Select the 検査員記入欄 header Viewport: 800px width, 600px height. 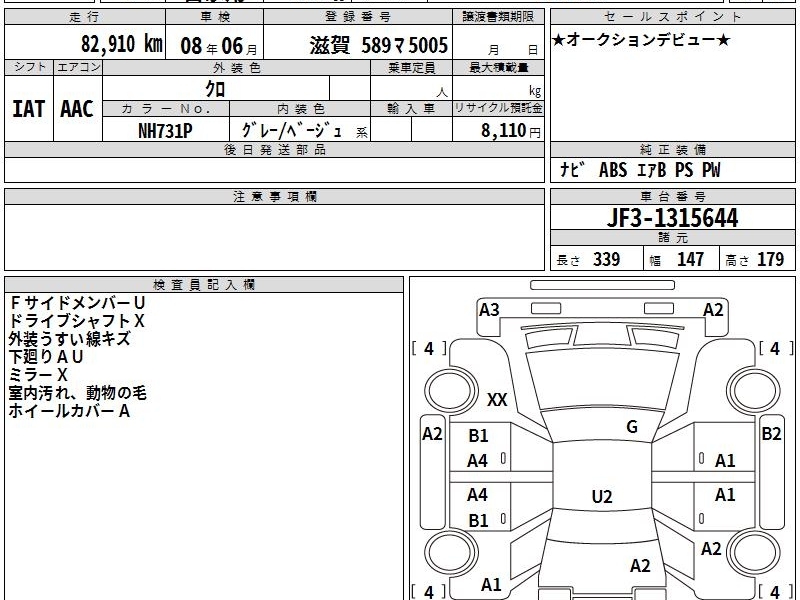pyautogui.click(x=204, y=285)
